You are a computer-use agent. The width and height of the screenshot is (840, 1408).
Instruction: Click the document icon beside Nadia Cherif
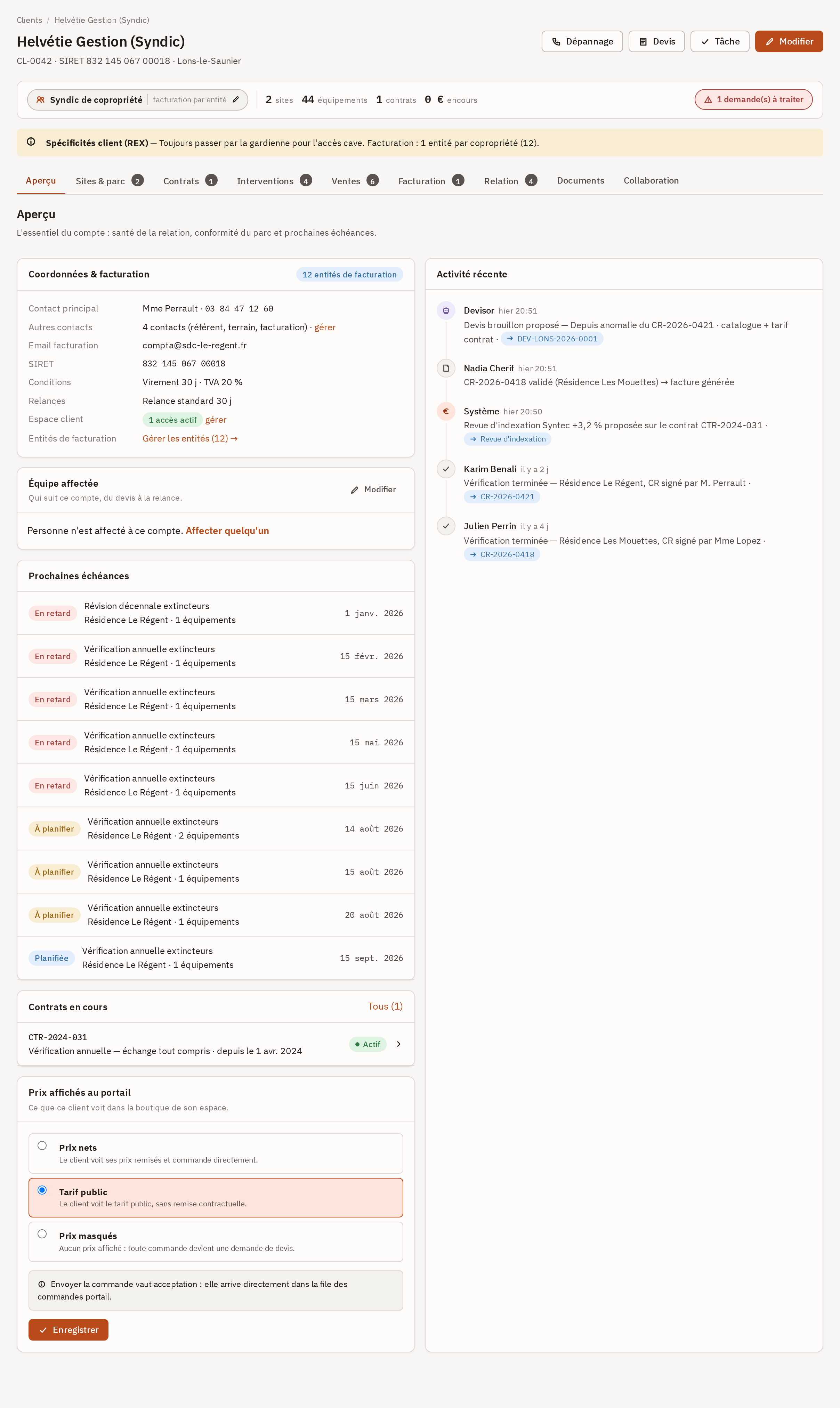445,368
